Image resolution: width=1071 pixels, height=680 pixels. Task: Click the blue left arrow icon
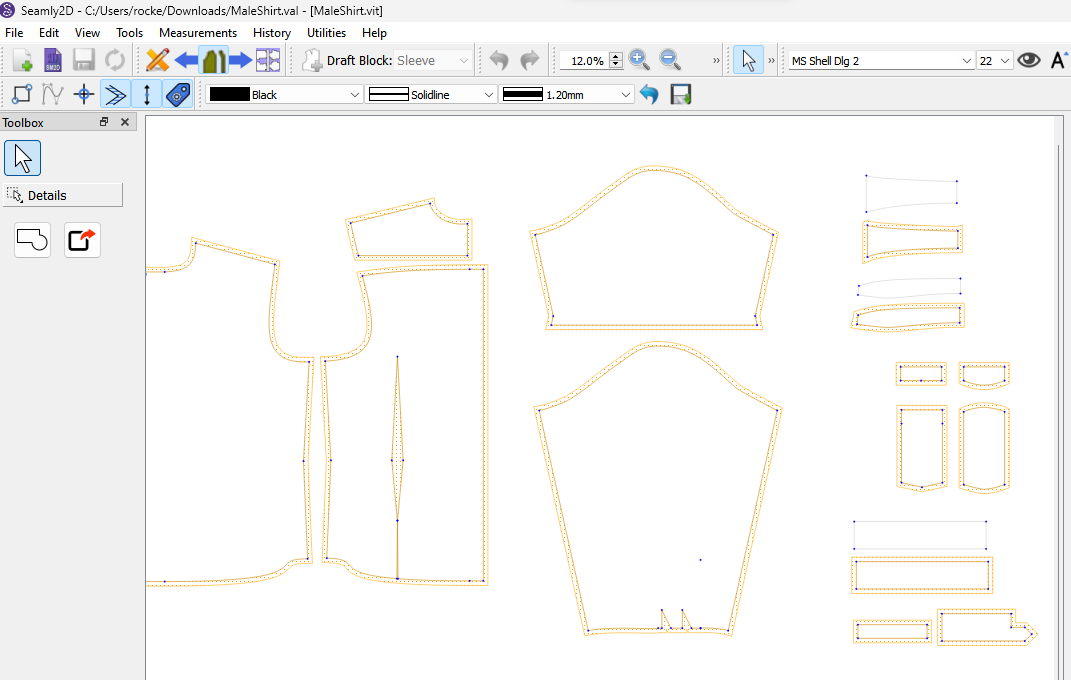pos(186,60)
